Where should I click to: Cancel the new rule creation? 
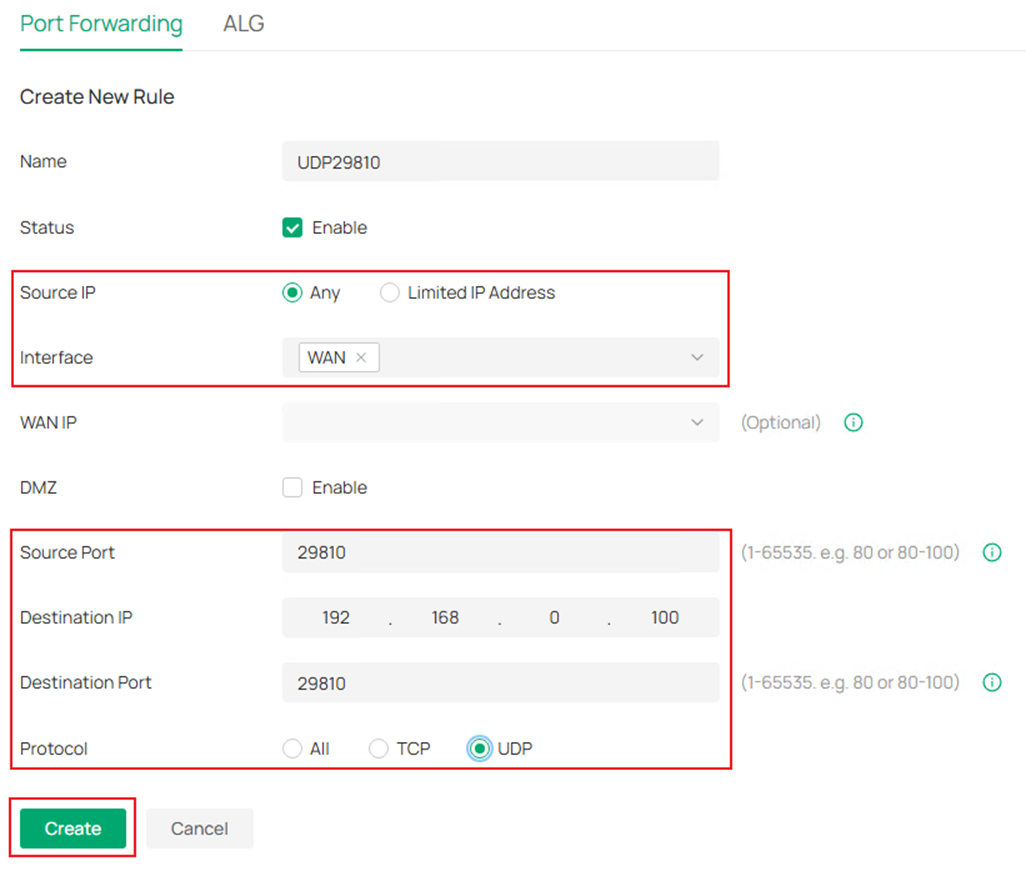coord(199,828)
